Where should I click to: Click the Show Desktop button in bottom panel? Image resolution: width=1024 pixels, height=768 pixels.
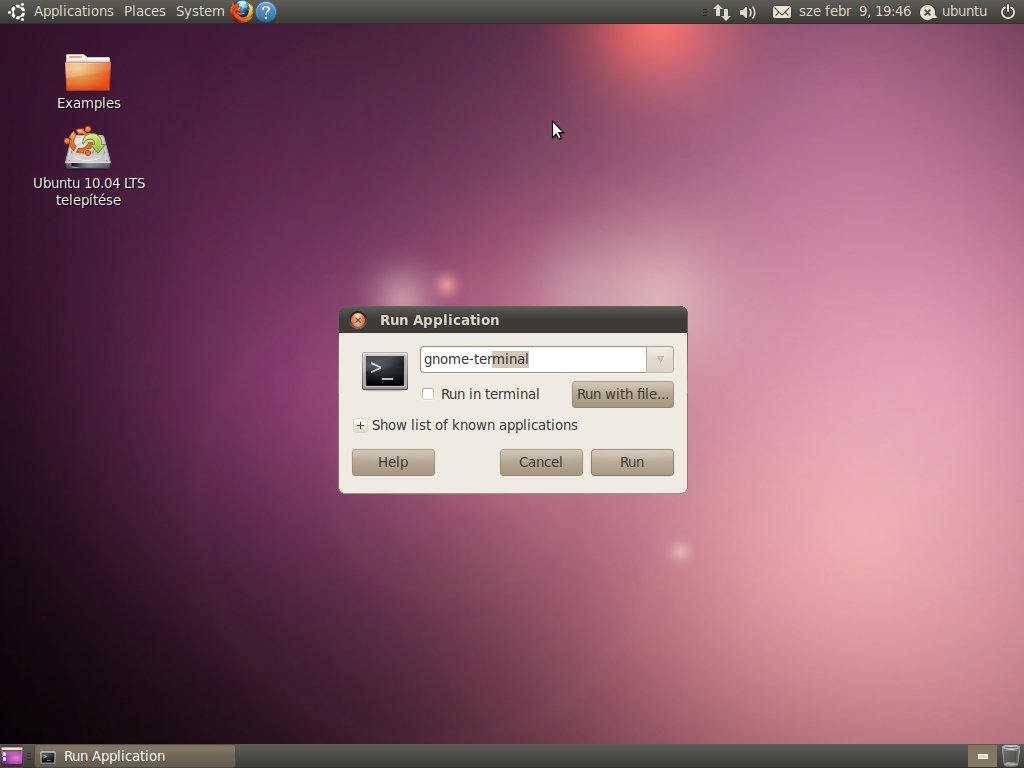point(12,756)
